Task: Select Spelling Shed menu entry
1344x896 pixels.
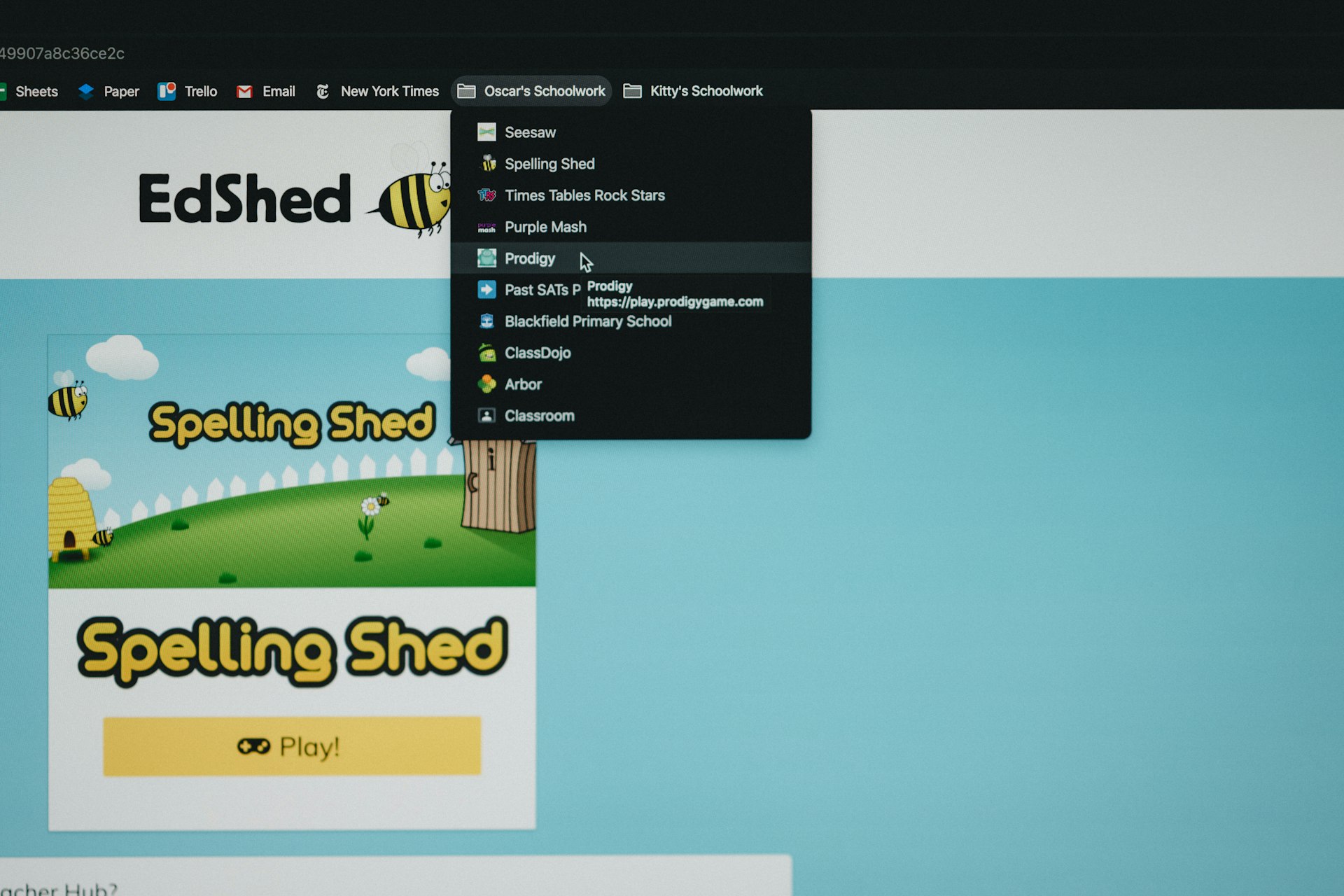Action: pos(631,164)
